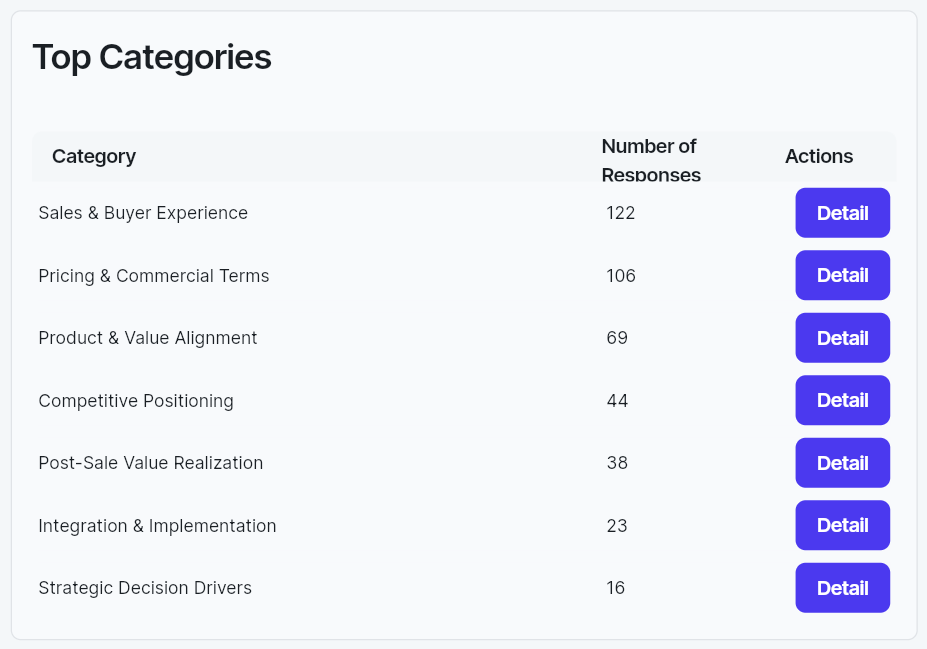
Task: Click the Strategic Decision Drivers label
Action: tap(145, 588)
